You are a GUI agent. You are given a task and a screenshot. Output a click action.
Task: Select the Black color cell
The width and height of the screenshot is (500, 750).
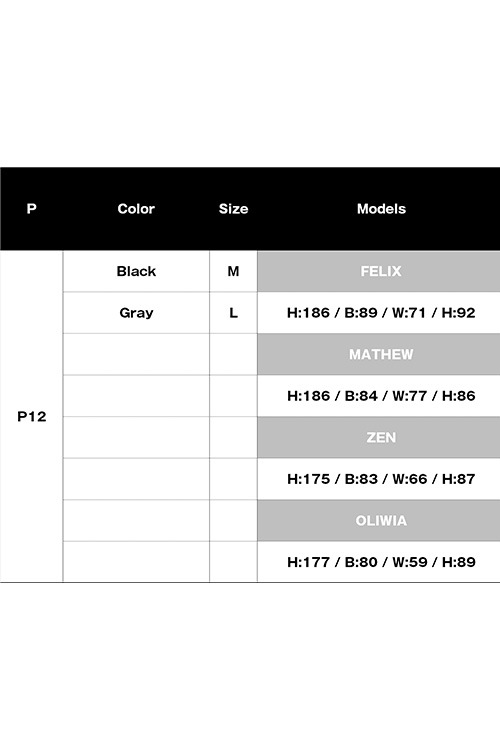point(136,271)
